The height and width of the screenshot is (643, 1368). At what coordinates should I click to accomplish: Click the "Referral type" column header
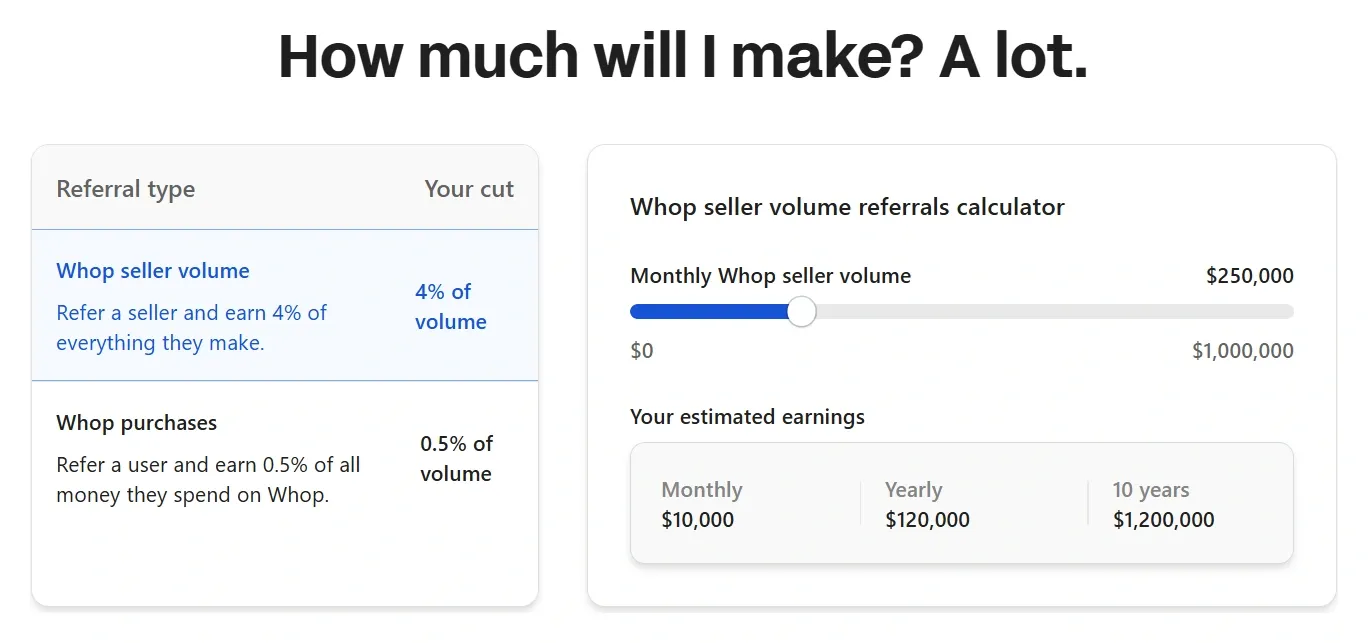coord(126,189)
